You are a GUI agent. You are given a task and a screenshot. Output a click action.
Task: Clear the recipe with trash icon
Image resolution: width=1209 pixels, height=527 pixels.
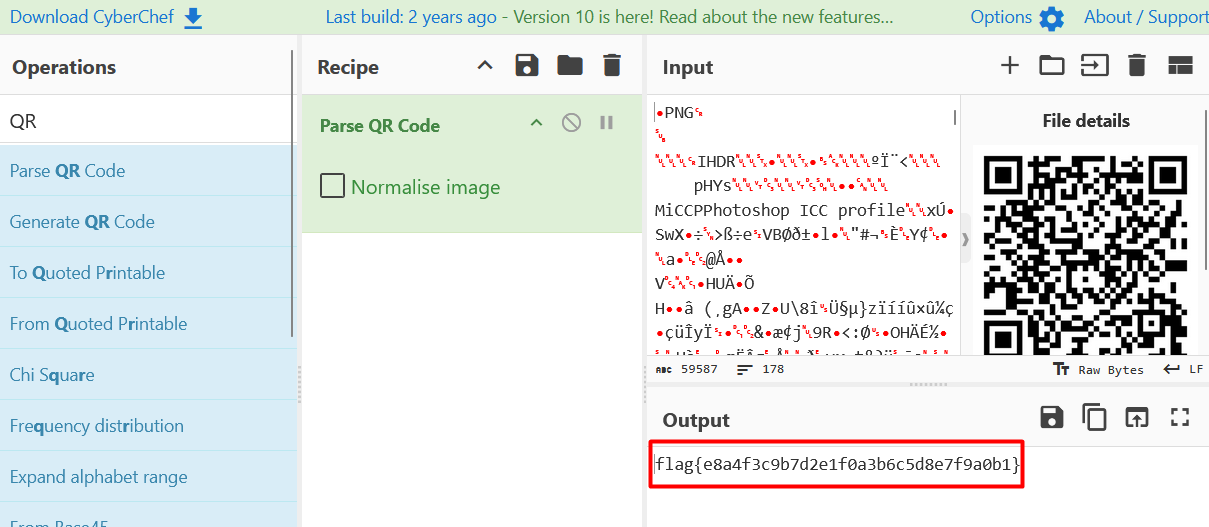click(x=612, y=66)
